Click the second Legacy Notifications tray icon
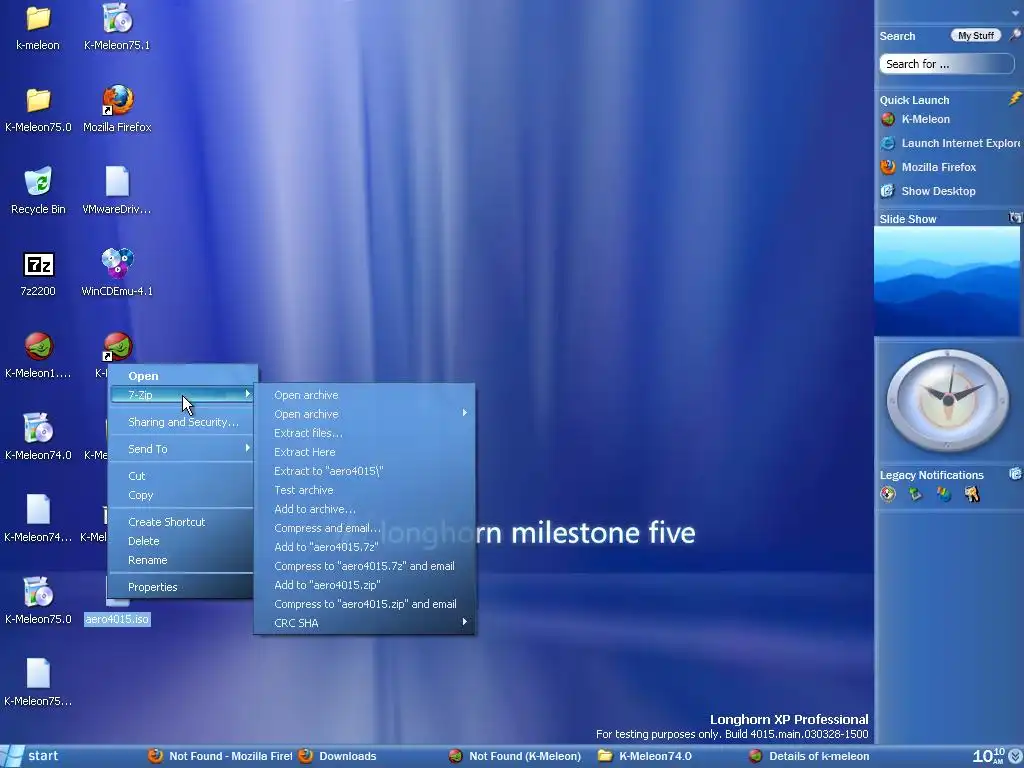Screen dimensions: 1024x768 (x=916, y=494)
